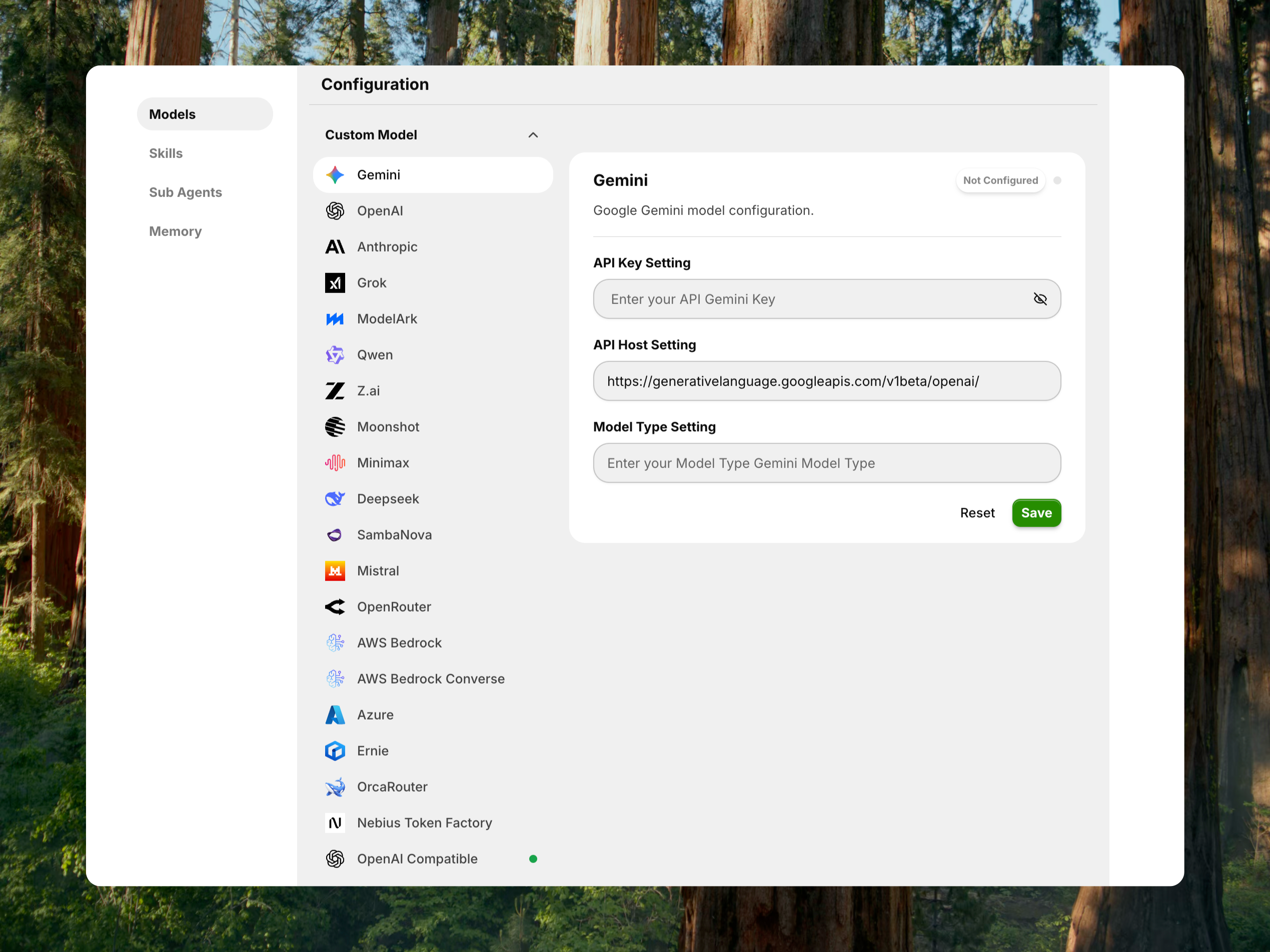The image size is (1270, 952).
Task: Click the Deepseek whale icon
Action: pos(335,499)
